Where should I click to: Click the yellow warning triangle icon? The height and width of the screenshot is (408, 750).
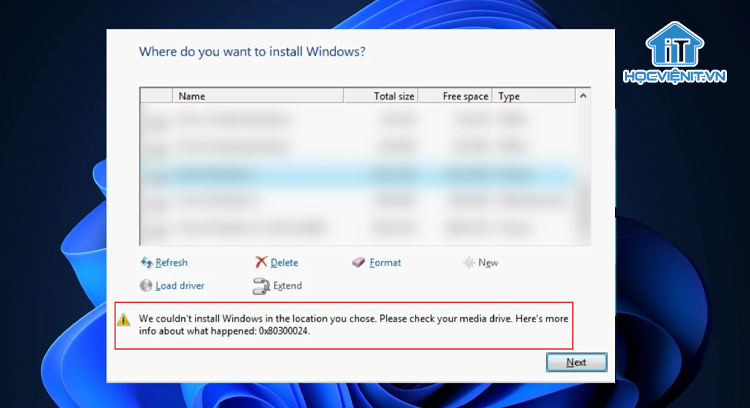pyautogui.click(x=124, y=320)
